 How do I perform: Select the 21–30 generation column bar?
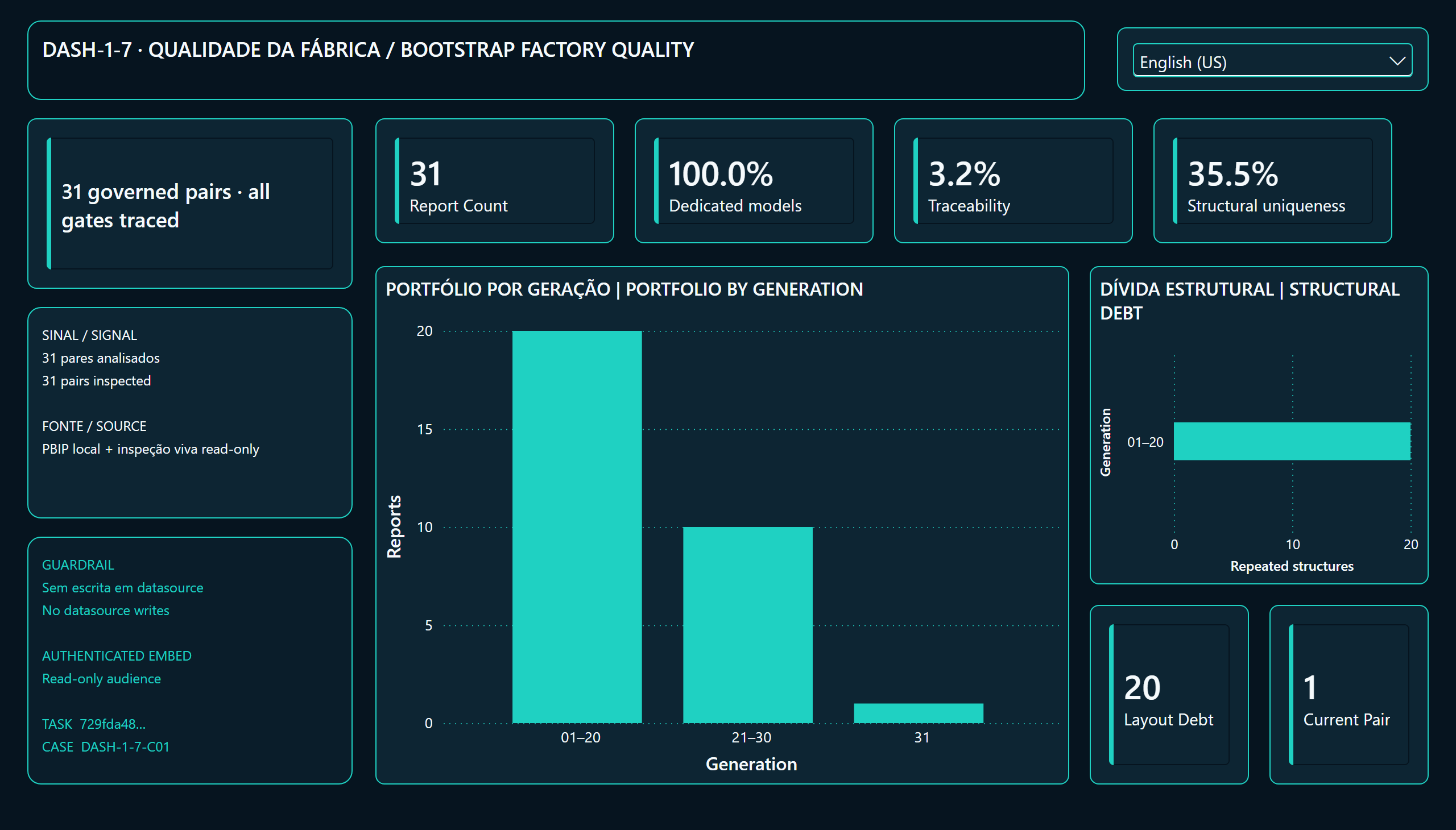748,625
